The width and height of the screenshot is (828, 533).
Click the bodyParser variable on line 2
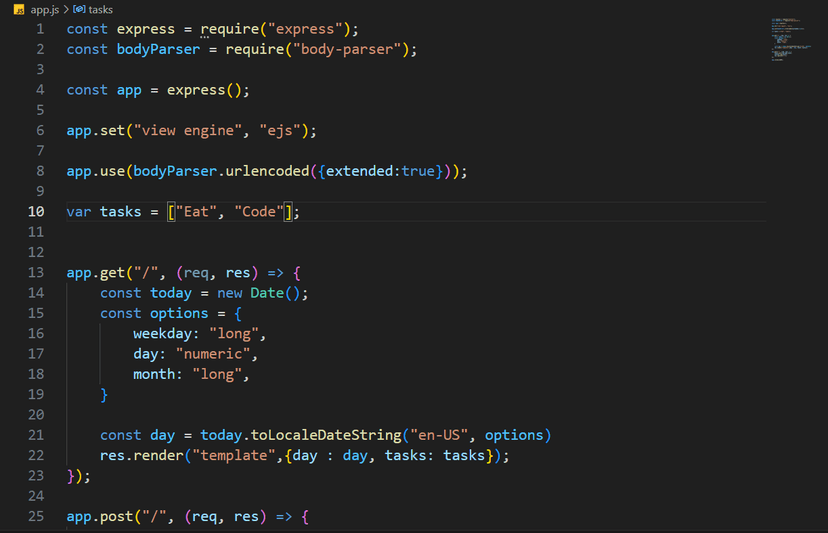click(x=158, y=50)
